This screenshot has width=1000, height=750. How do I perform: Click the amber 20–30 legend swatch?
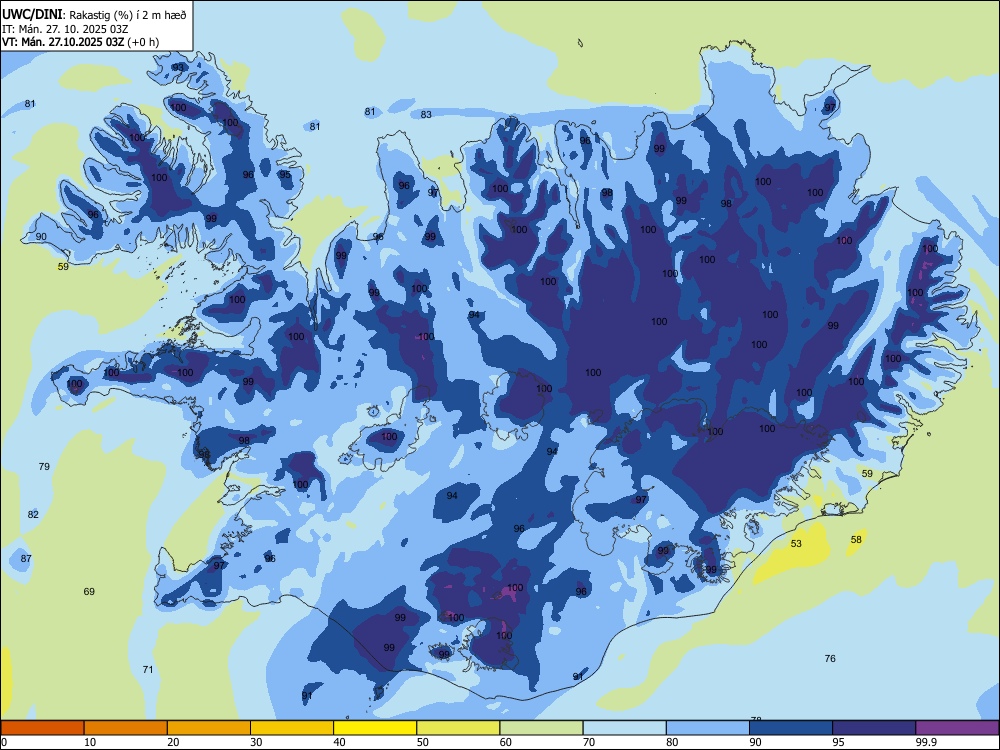tap(209, 728)
